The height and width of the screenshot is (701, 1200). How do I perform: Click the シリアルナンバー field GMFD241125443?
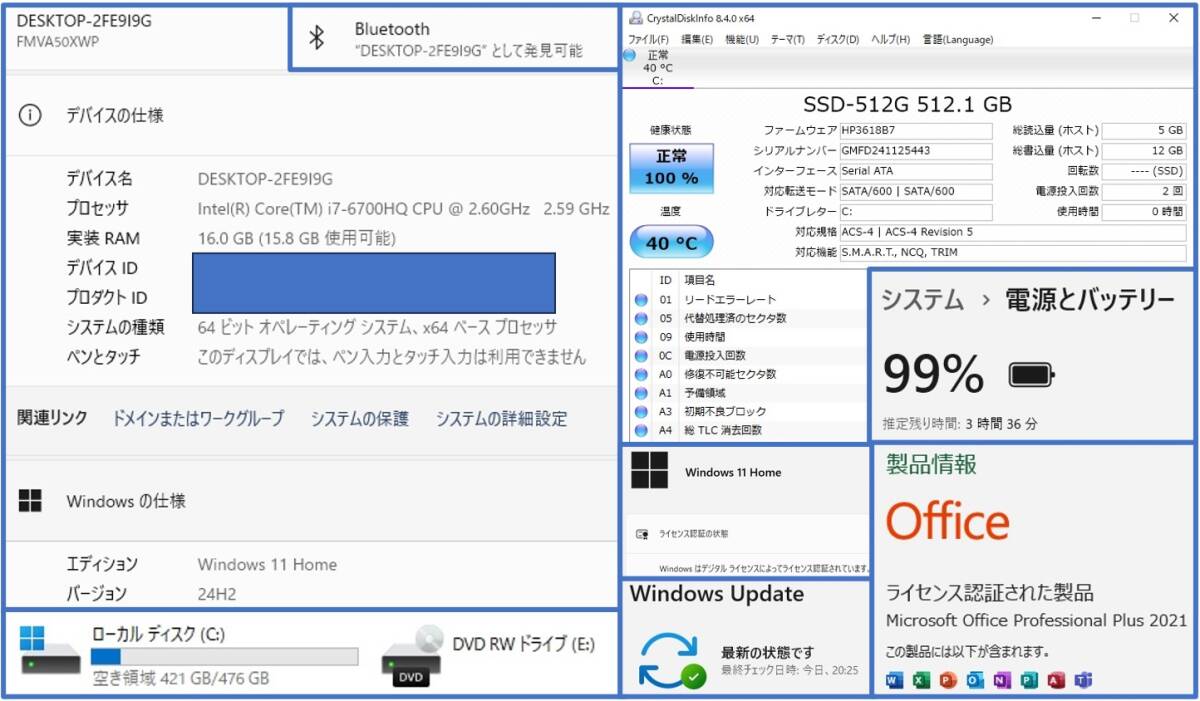pos(916,150)
